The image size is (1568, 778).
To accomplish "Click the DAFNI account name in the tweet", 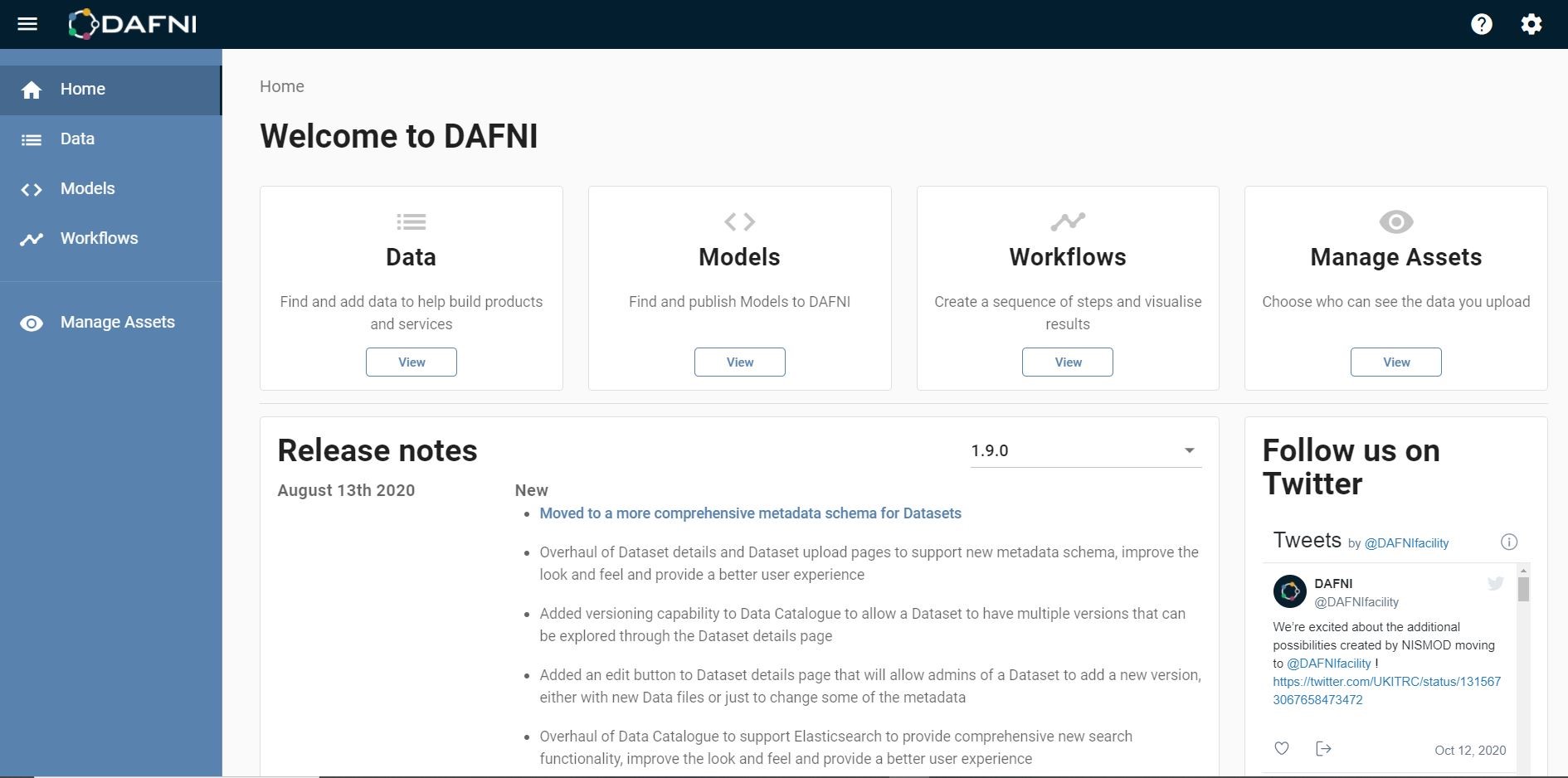I will 1333,583.
